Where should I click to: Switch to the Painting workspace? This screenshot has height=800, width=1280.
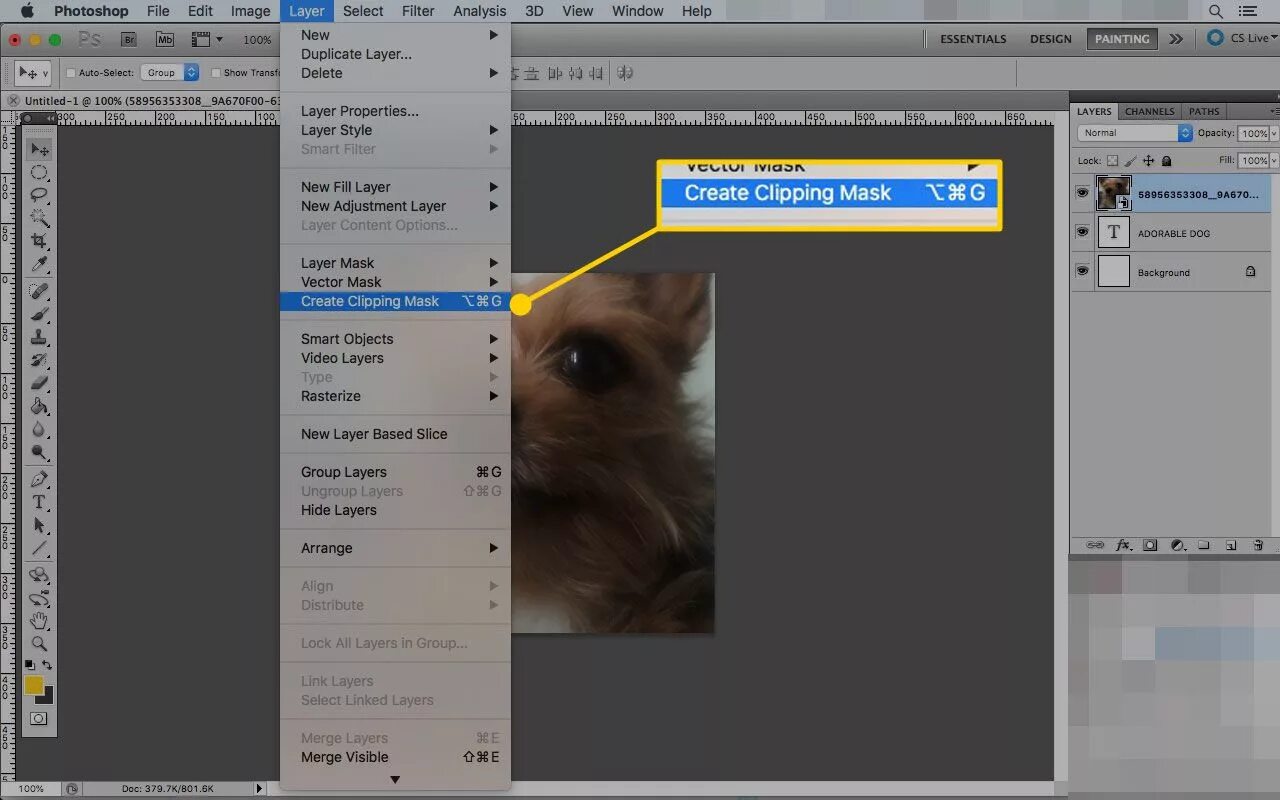point(1122,39)
